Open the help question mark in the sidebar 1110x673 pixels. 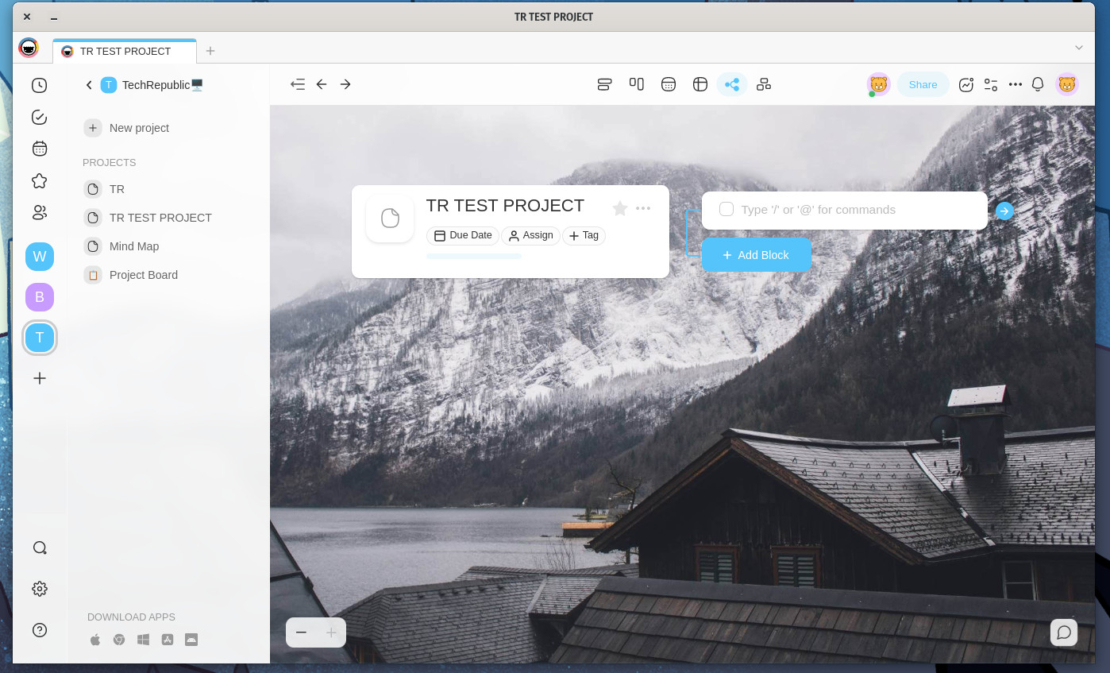39,630
